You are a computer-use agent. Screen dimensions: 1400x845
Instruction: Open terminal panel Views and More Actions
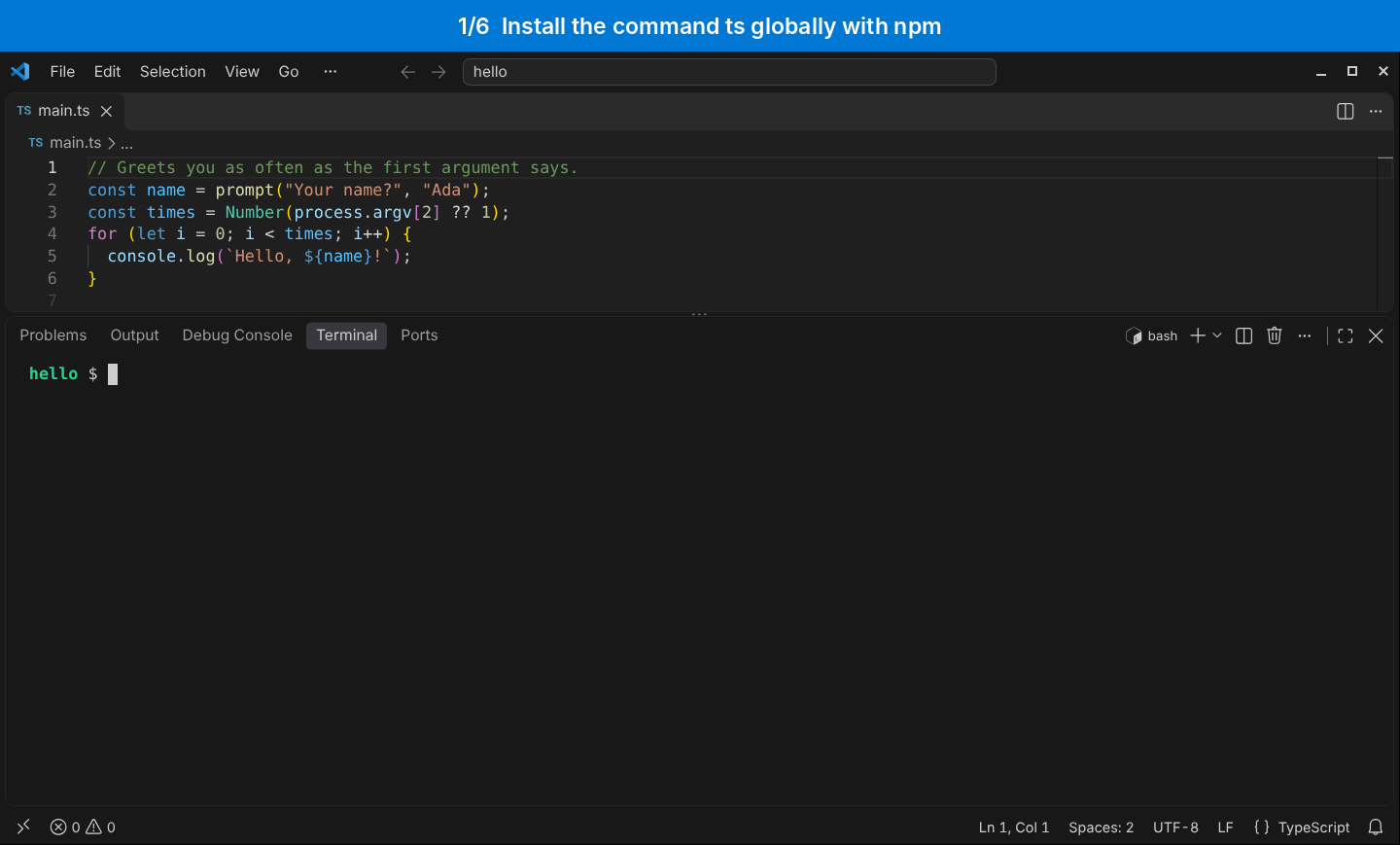(1305, 335)
